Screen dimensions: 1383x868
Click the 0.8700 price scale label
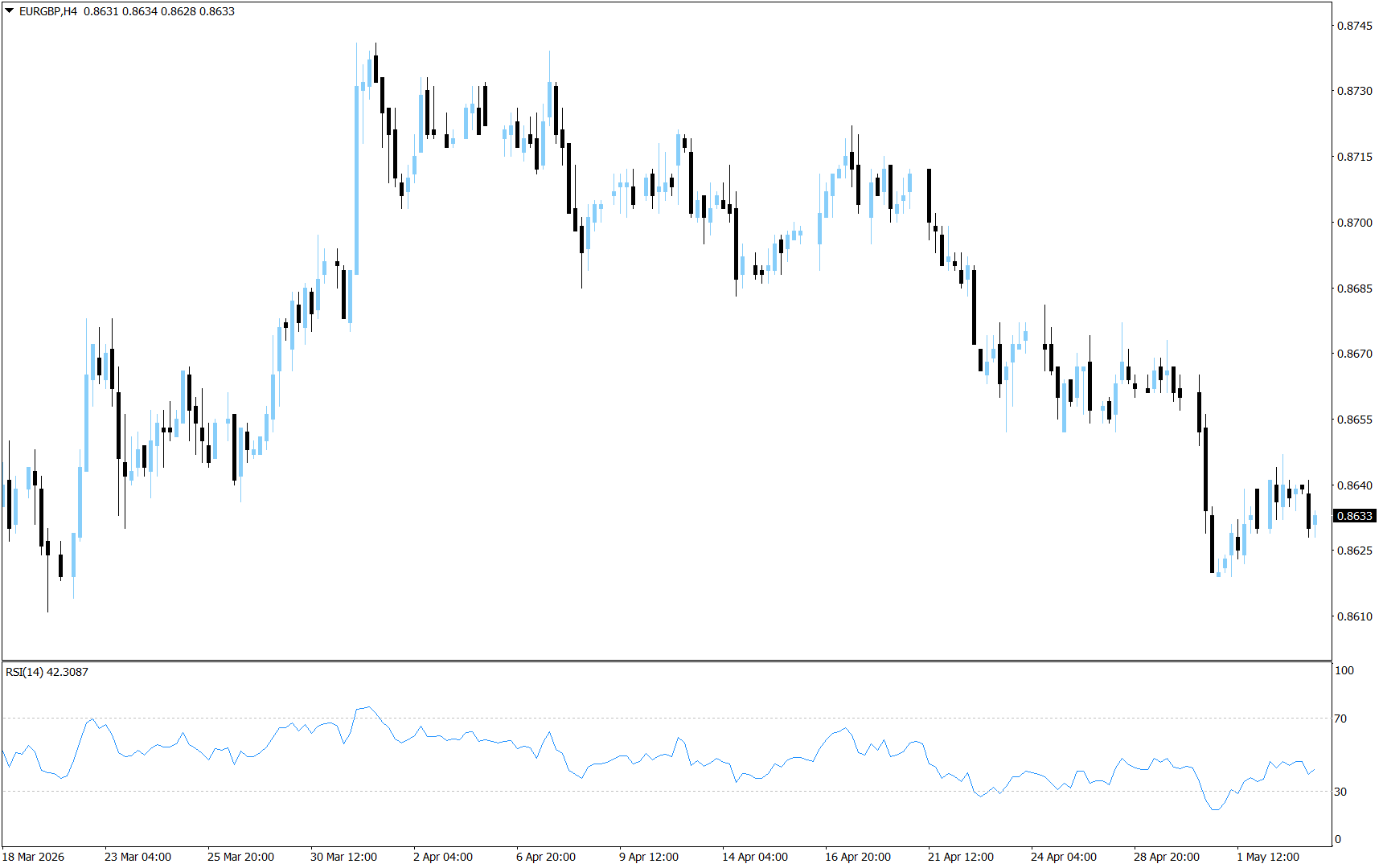point(1355,223)
